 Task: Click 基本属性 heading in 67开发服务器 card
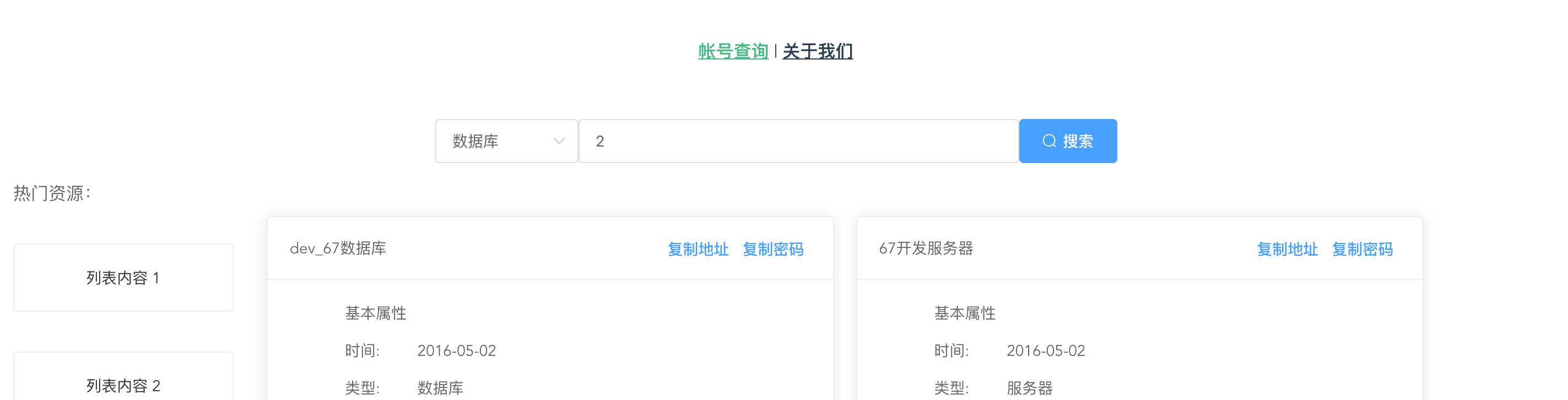click(965, 313)
